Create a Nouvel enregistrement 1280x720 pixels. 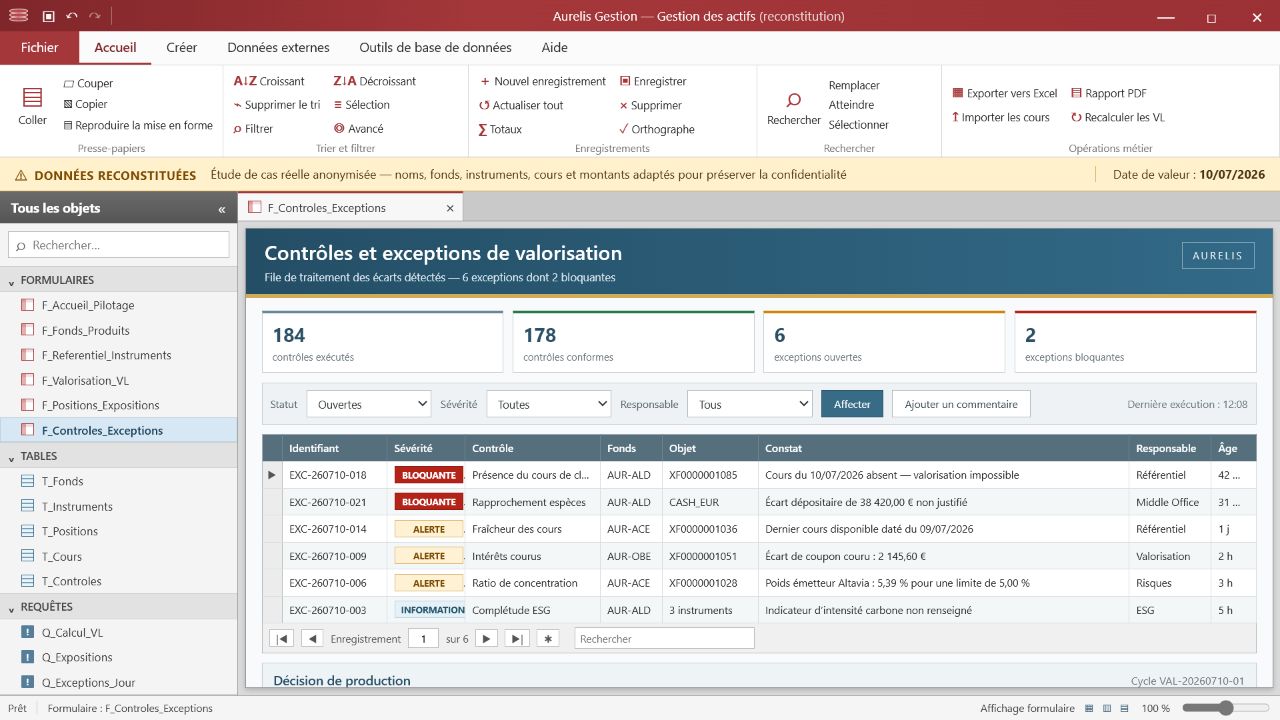[x=542, y=81]
